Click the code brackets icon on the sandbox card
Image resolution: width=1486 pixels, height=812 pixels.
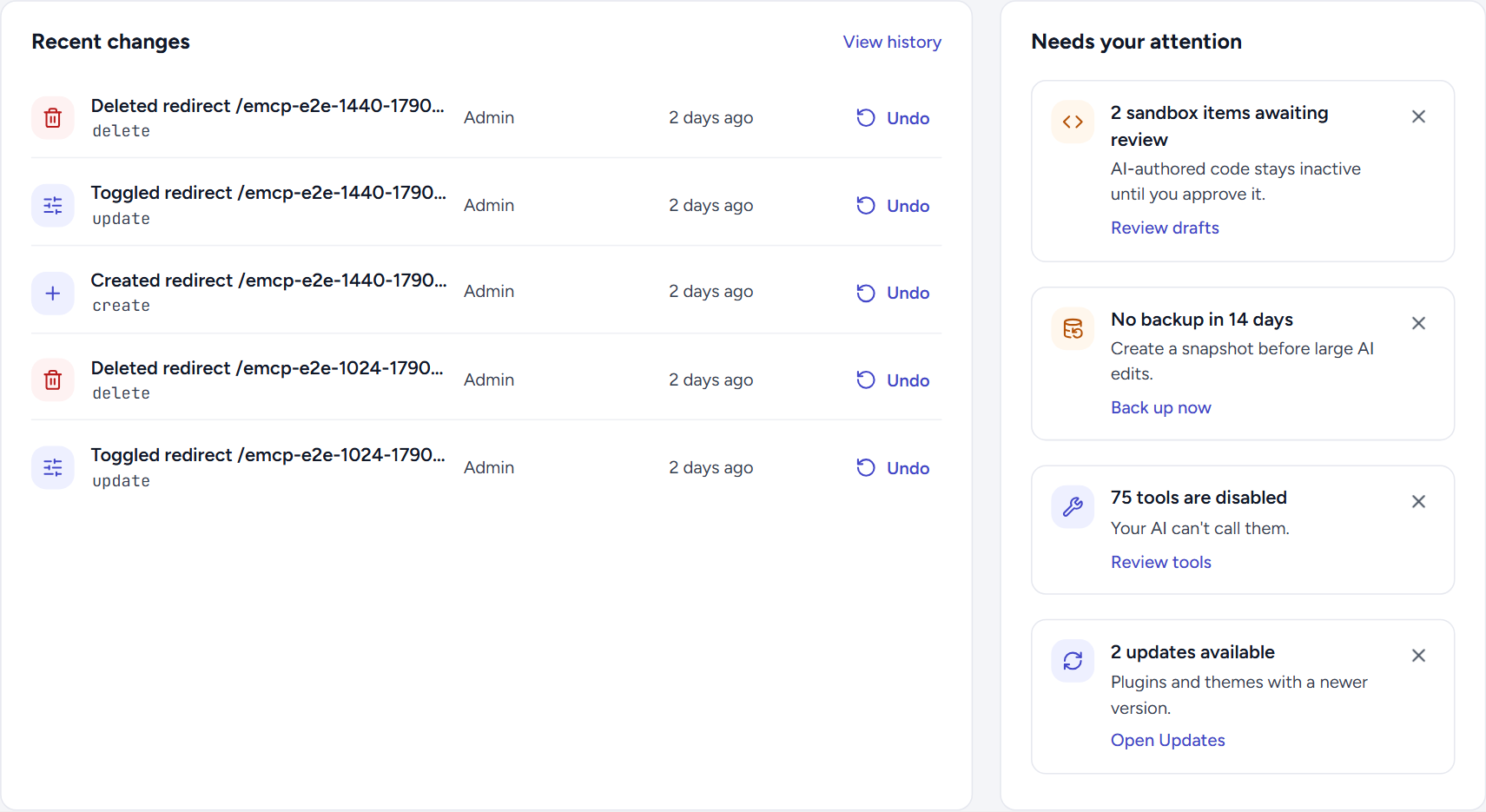tap(1073, 122)
